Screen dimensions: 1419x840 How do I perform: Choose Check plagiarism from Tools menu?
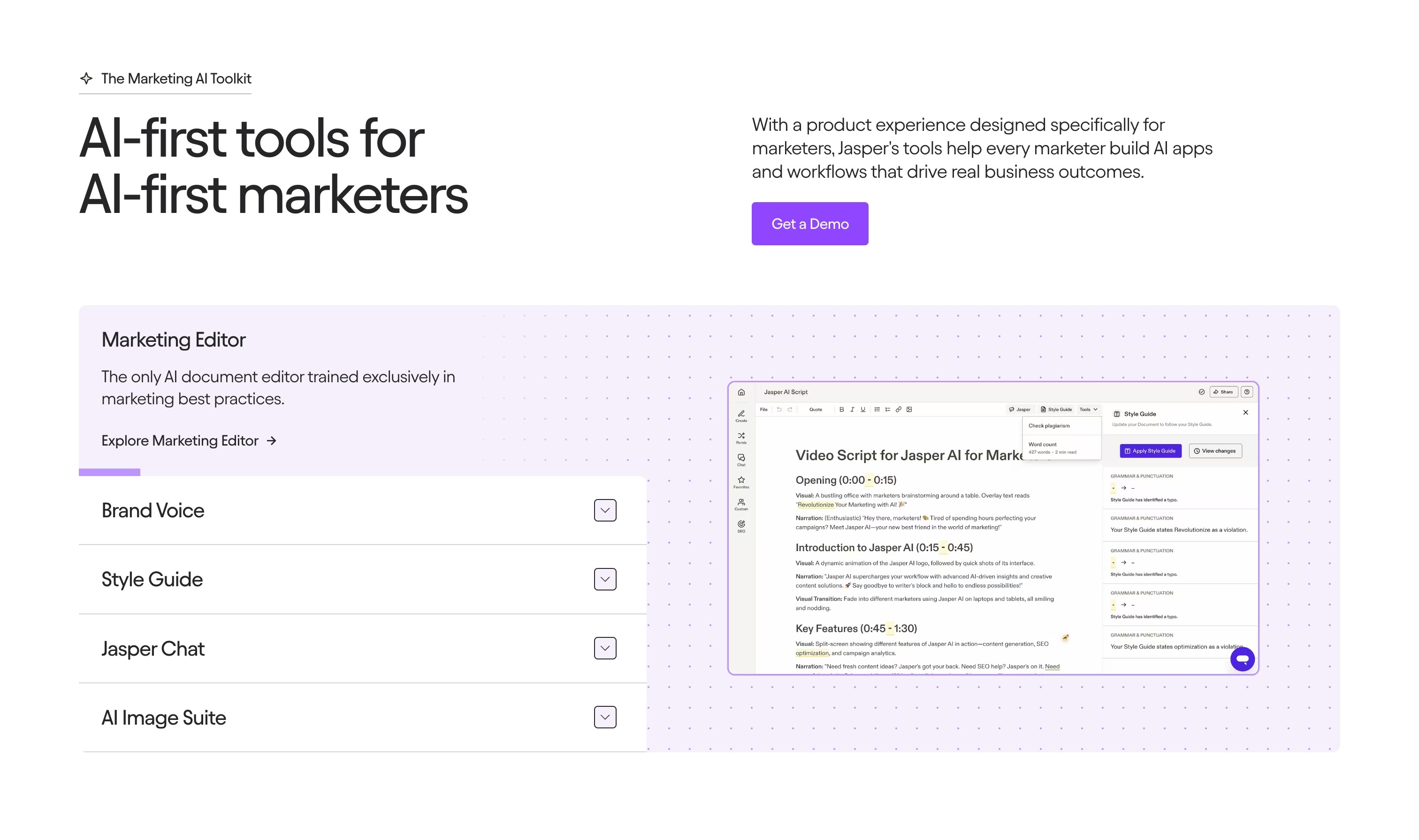[x=1062, y=426]
